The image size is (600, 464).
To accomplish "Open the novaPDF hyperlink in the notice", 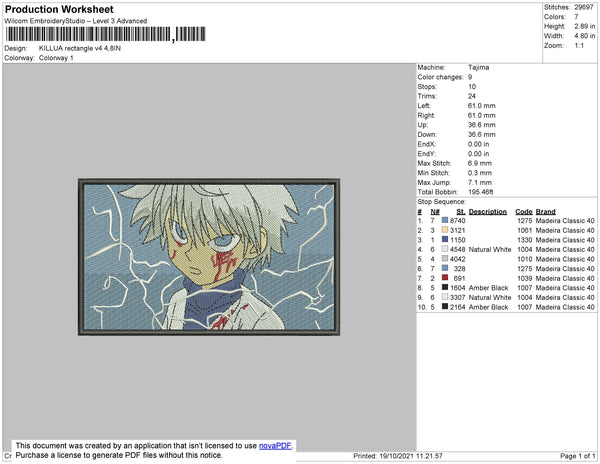I will [x=275, y=446].
